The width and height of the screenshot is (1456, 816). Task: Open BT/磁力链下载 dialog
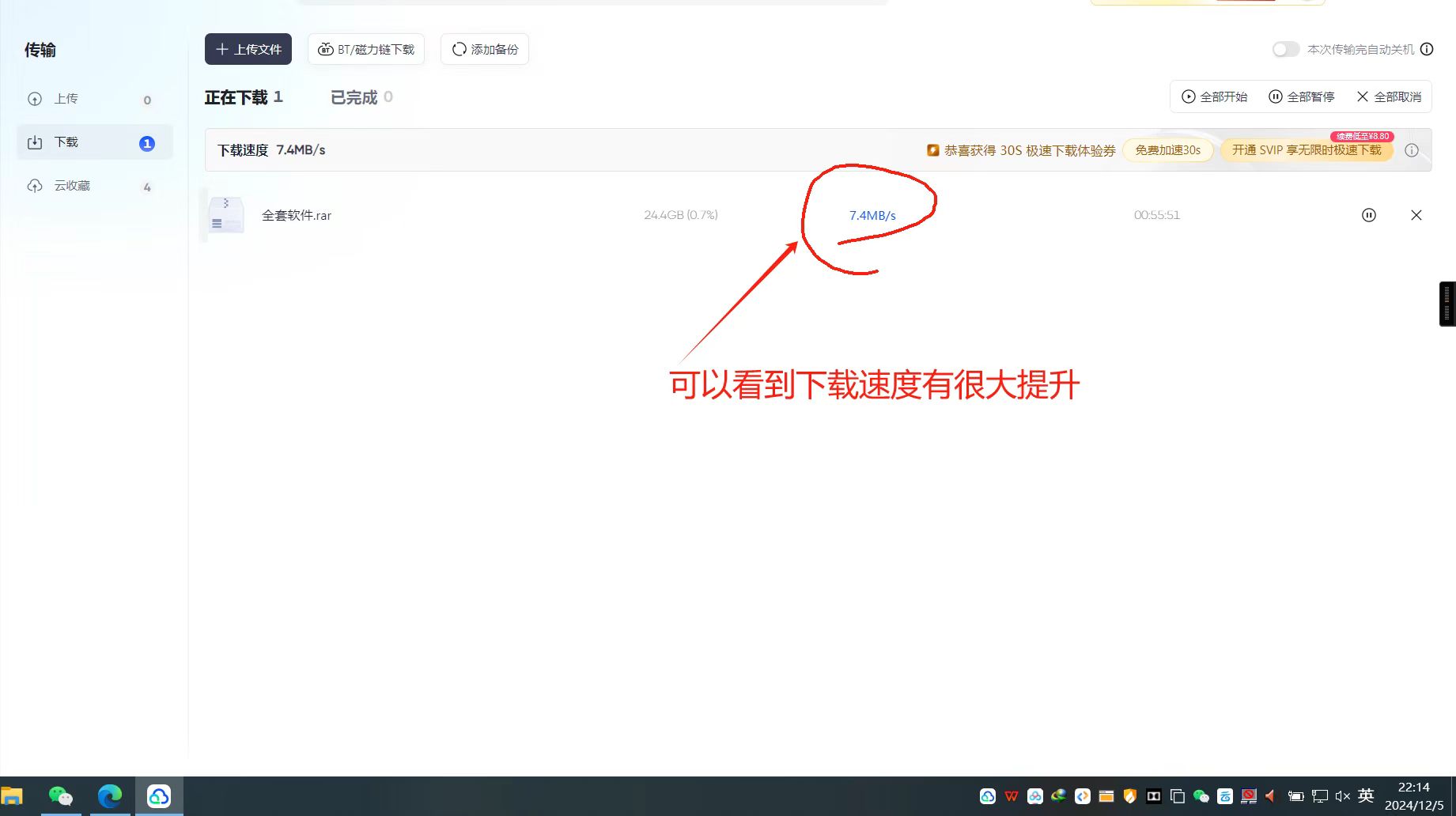[x=366, y=49]
